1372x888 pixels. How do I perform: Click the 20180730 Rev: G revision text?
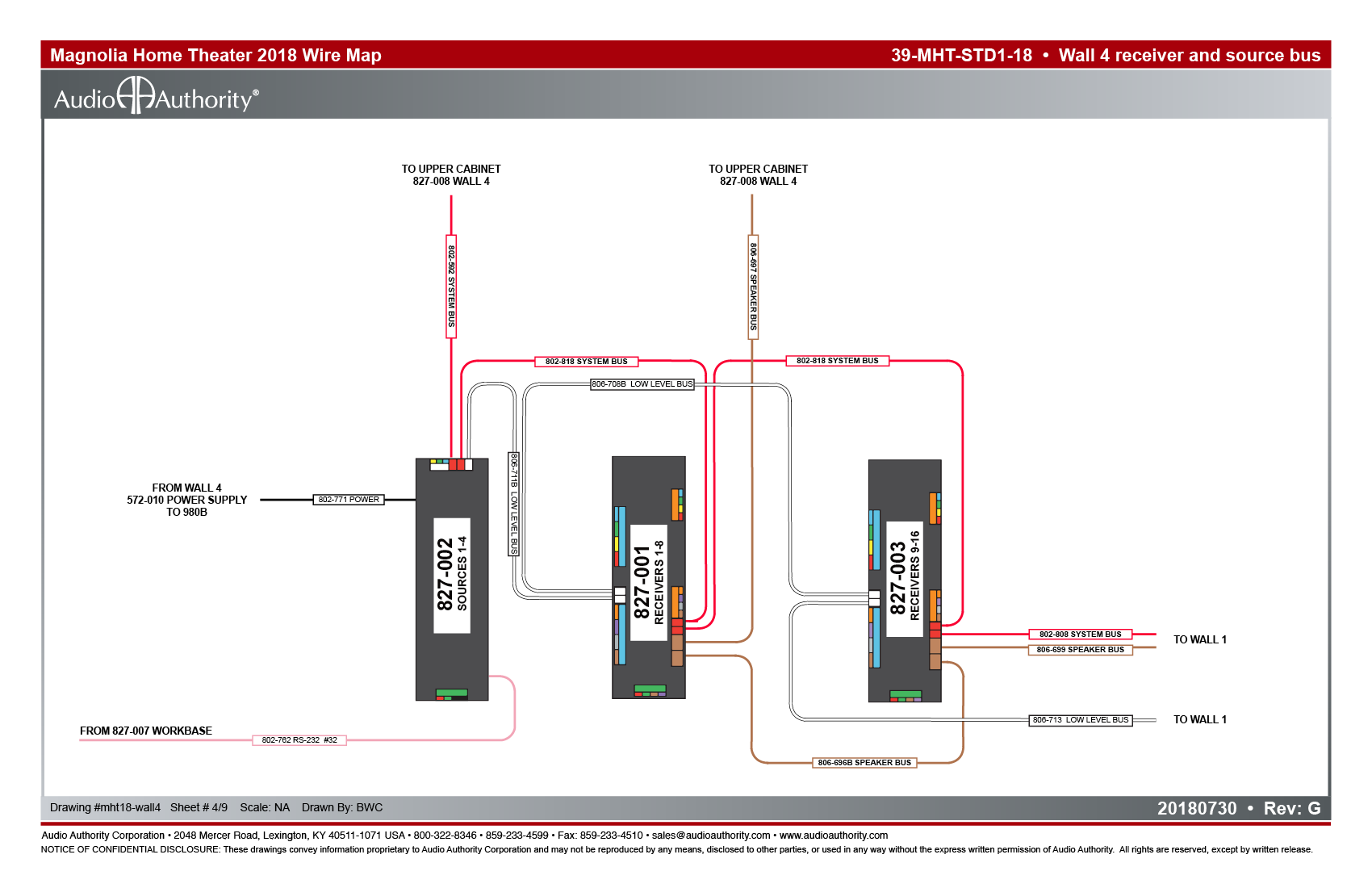click(1239, 808)
